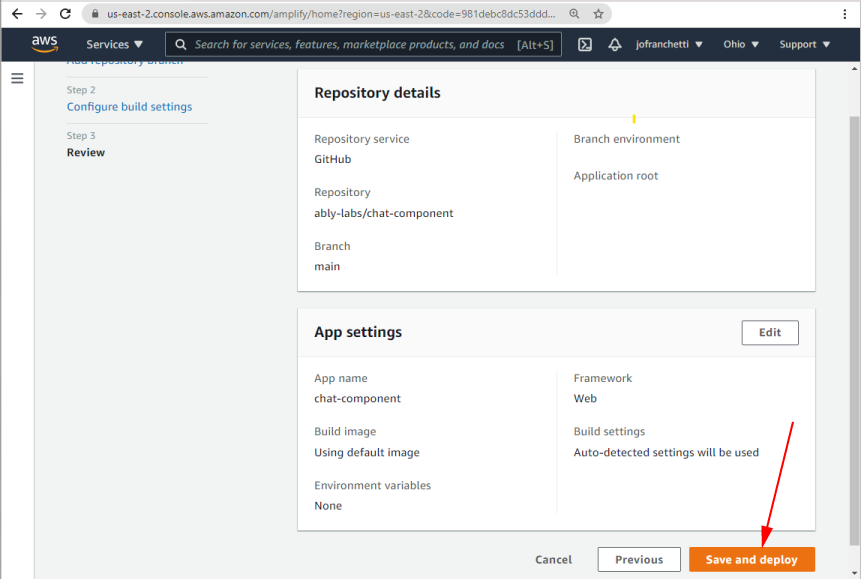Click inside the AWS services search field

pos(350,44)
